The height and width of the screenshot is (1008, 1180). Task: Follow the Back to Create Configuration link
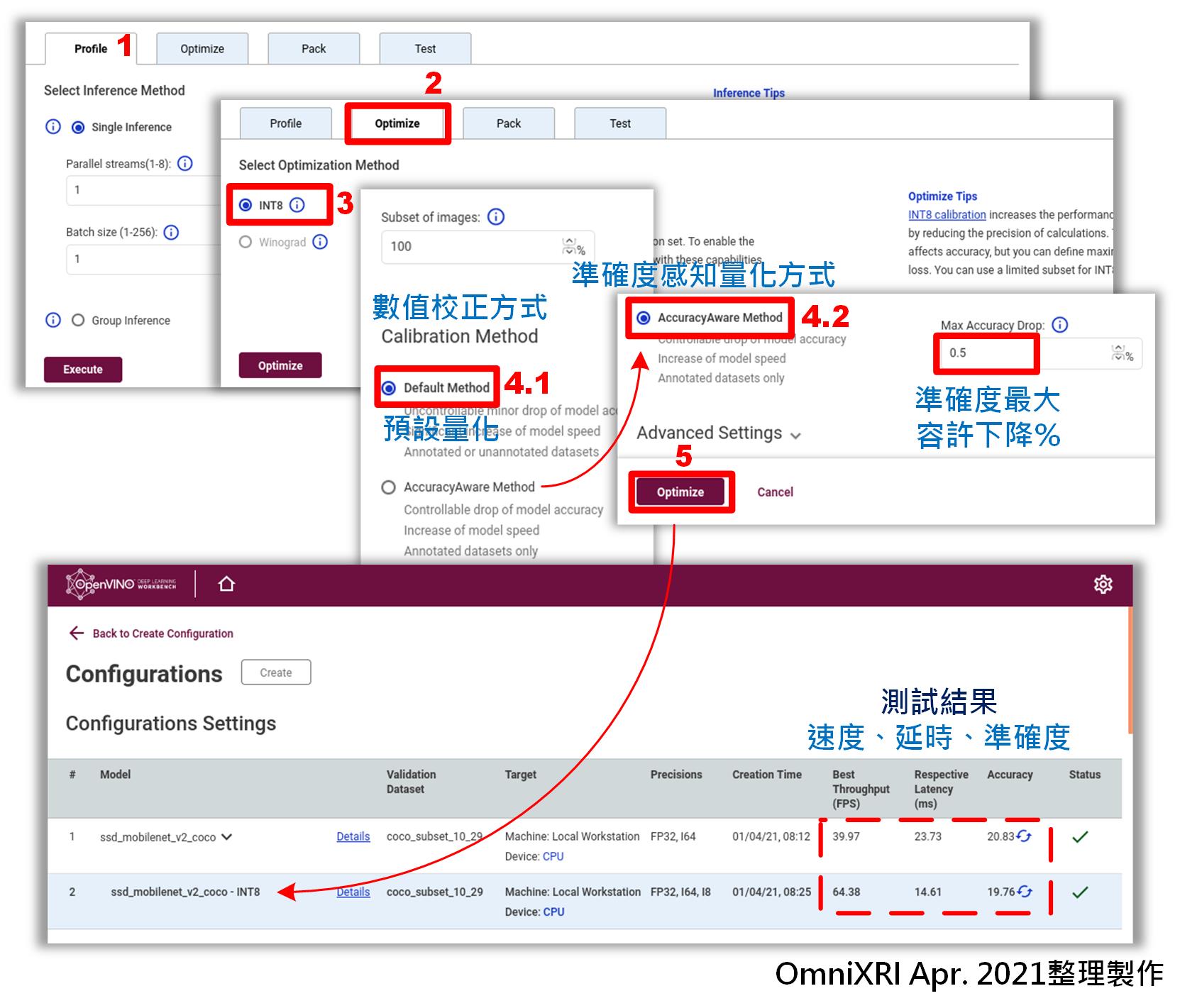[162, 633]
